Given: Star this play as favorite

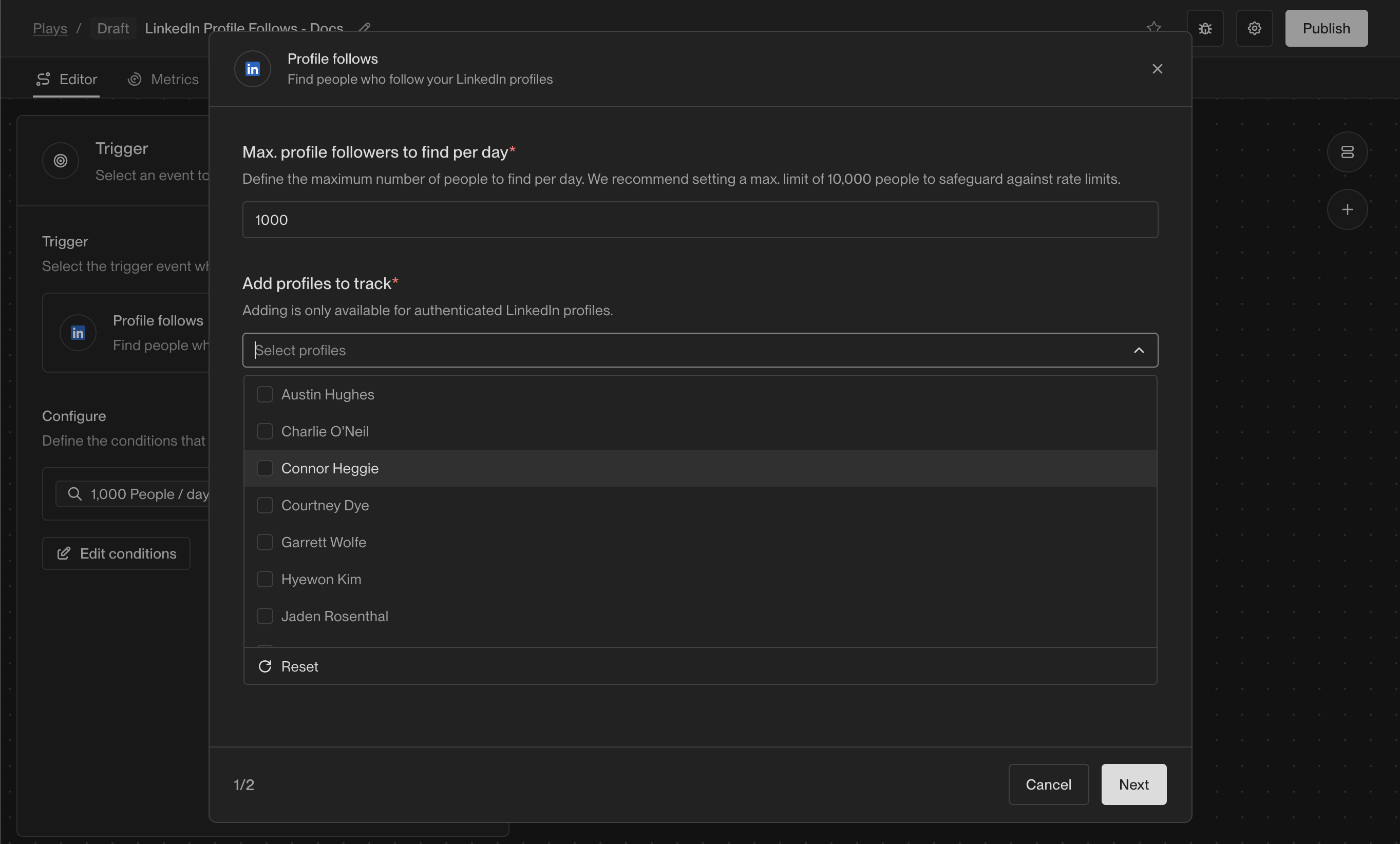Looking at the screenshot, I should 1153,27.
